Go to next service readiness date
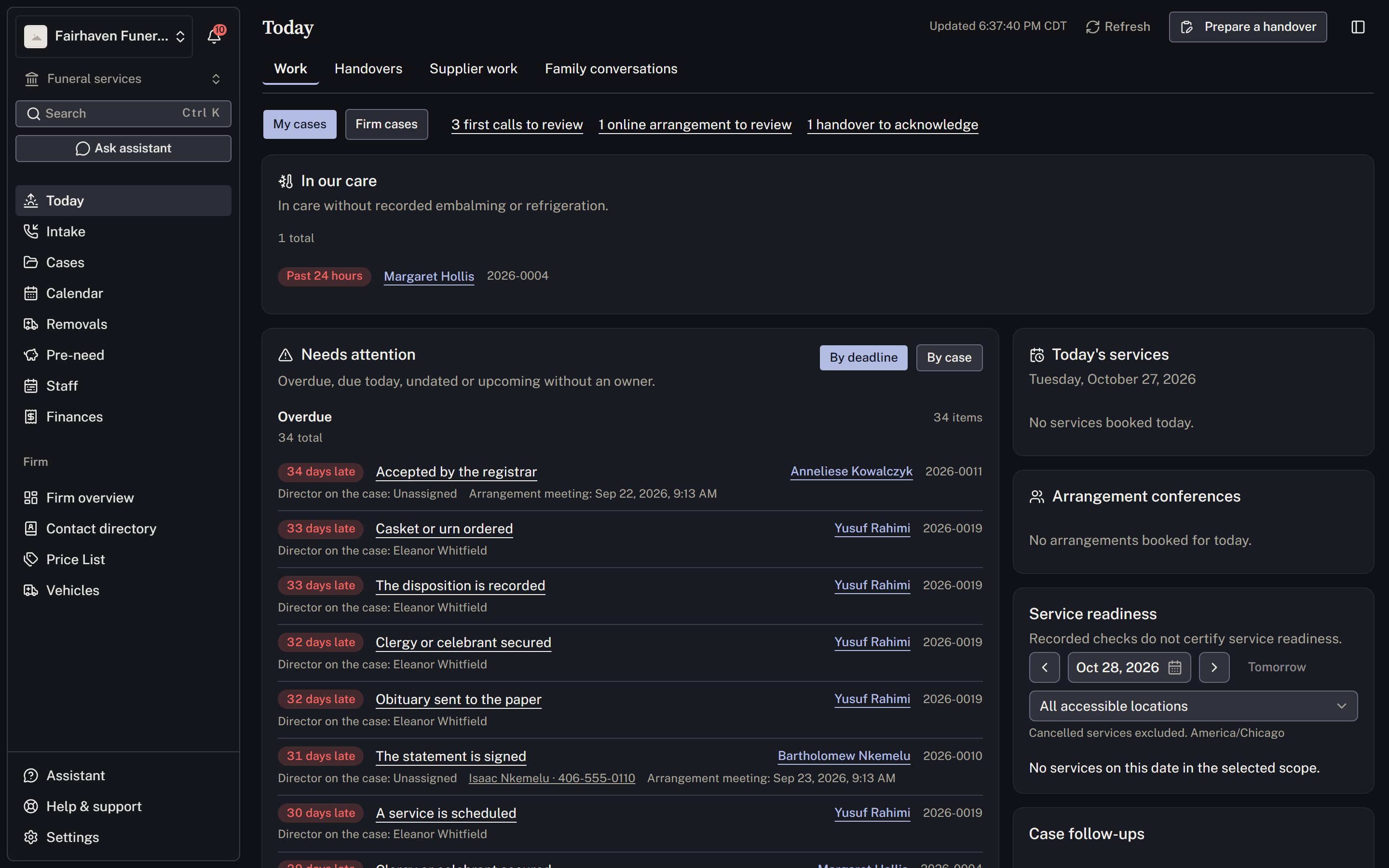Screen dimensions: 1389x868 1214,668
